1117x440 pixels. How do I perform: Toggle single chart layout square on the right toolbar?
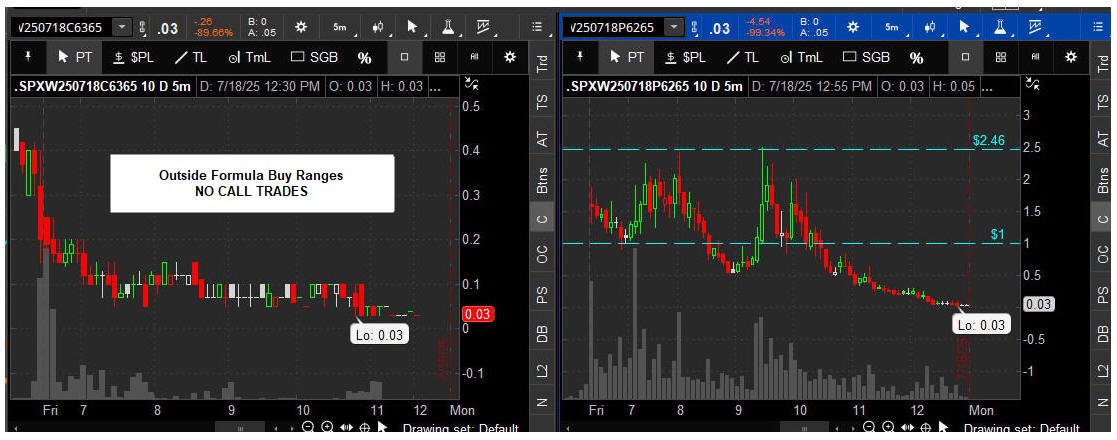coord(965,58)
